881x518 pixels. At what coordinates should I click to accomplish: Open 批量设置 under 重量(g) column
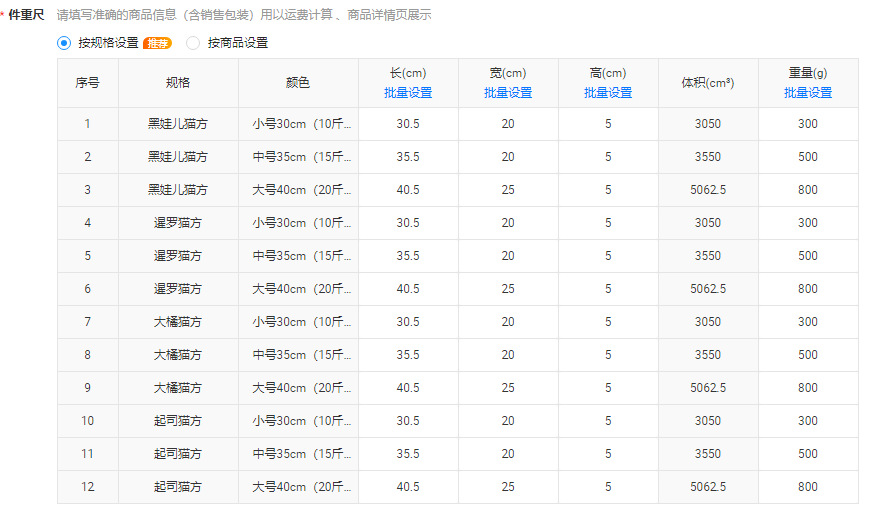click(808, 93)
